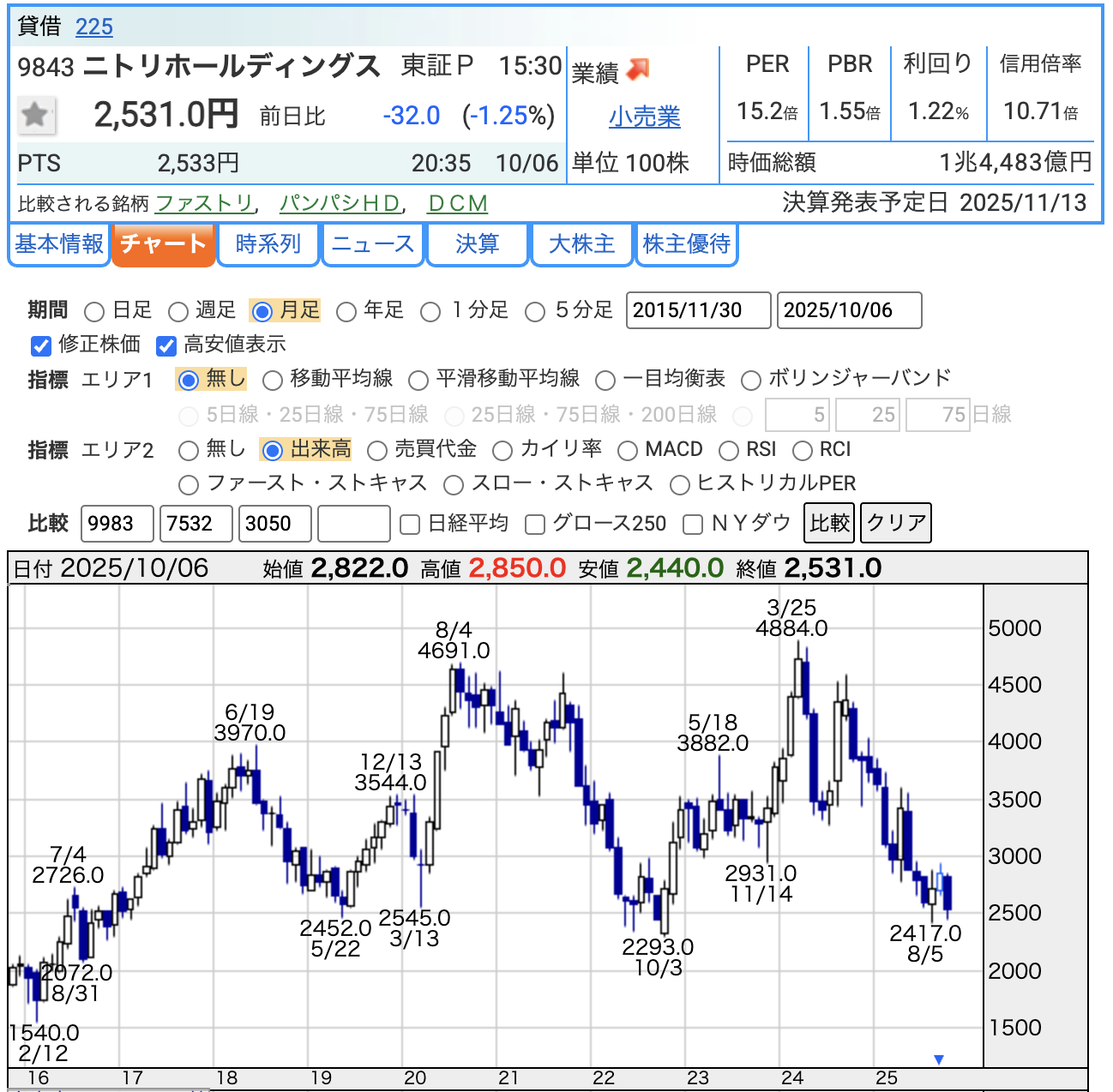
Task: Open the 決算 tab
Action: tap(477, 244)
